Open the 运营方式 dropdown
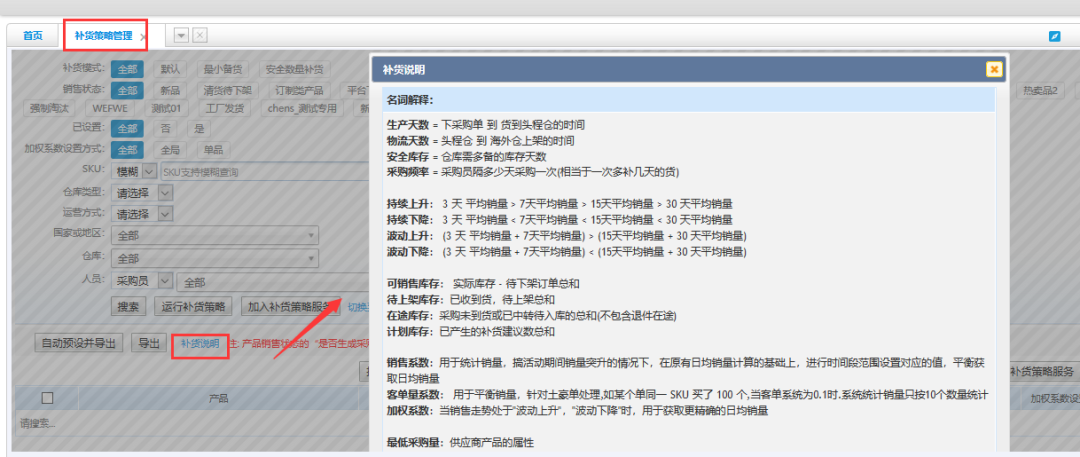 (x=143, y=214)
